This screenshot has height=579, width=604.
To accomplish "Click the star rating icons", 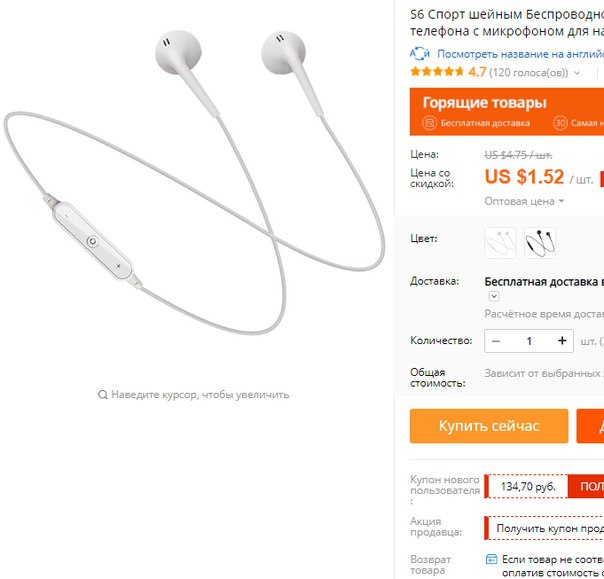I will tap(437, 72).
